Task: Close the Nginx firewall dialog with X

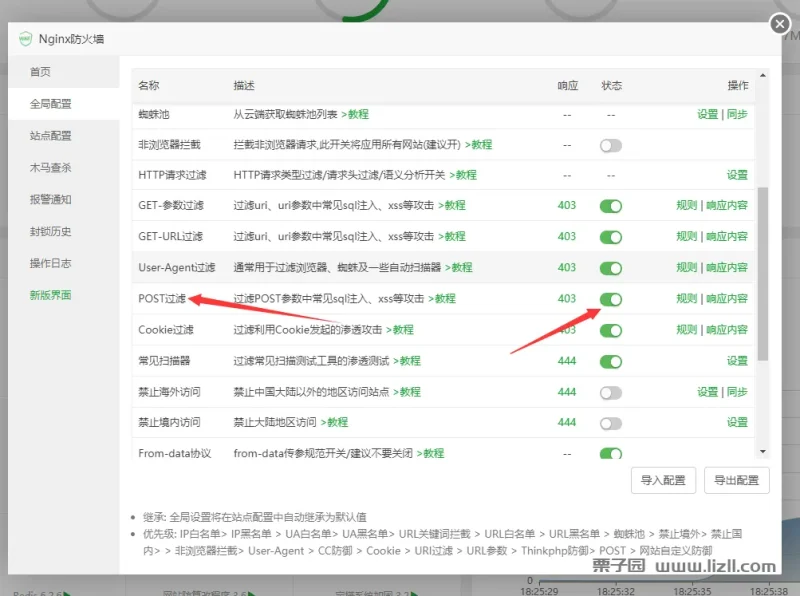Action: (780, 24)
